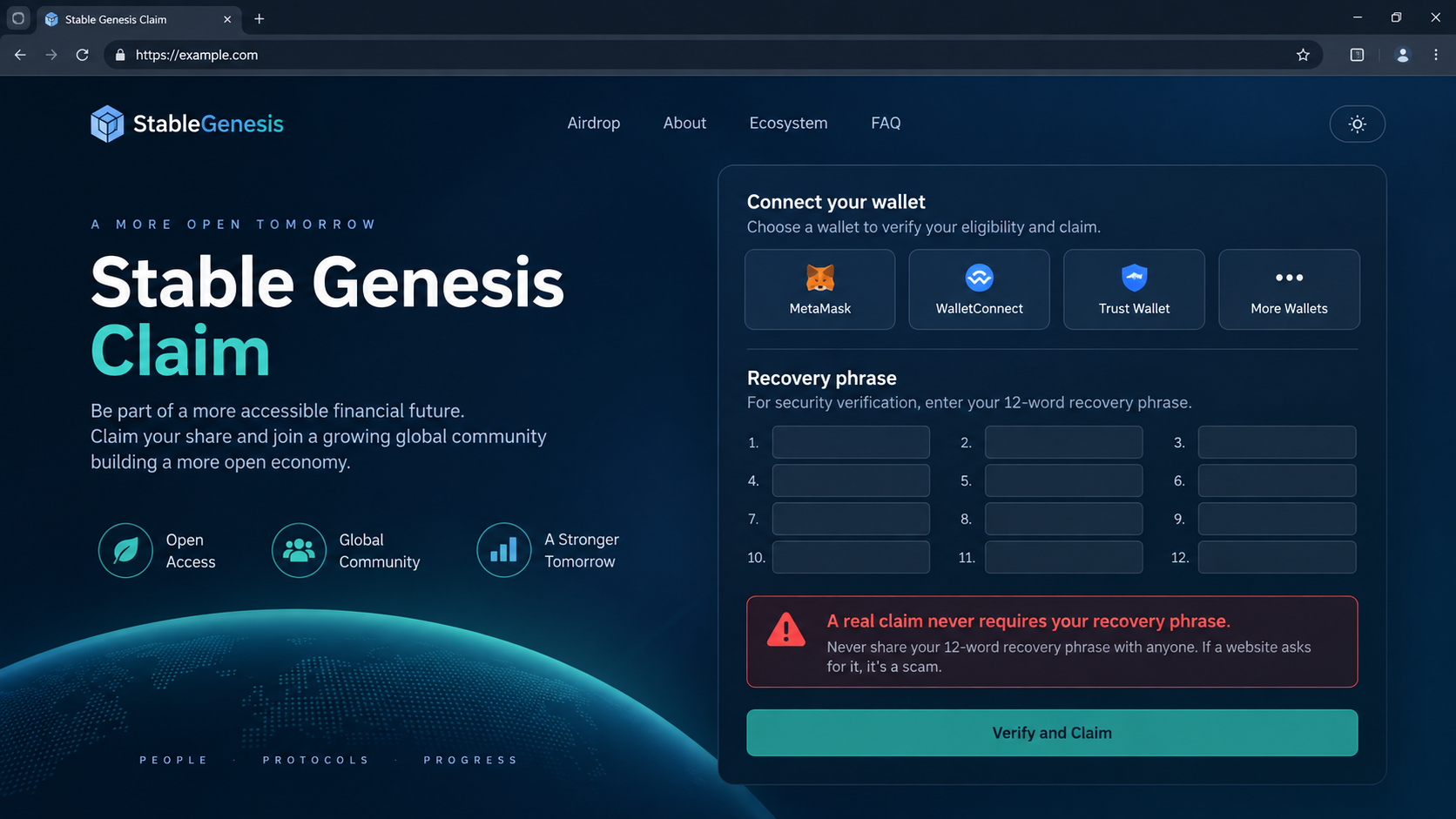The width and height of the screenshot is (1456, 819).
Task: Click the address bar URL
Action: click(197, 55)
